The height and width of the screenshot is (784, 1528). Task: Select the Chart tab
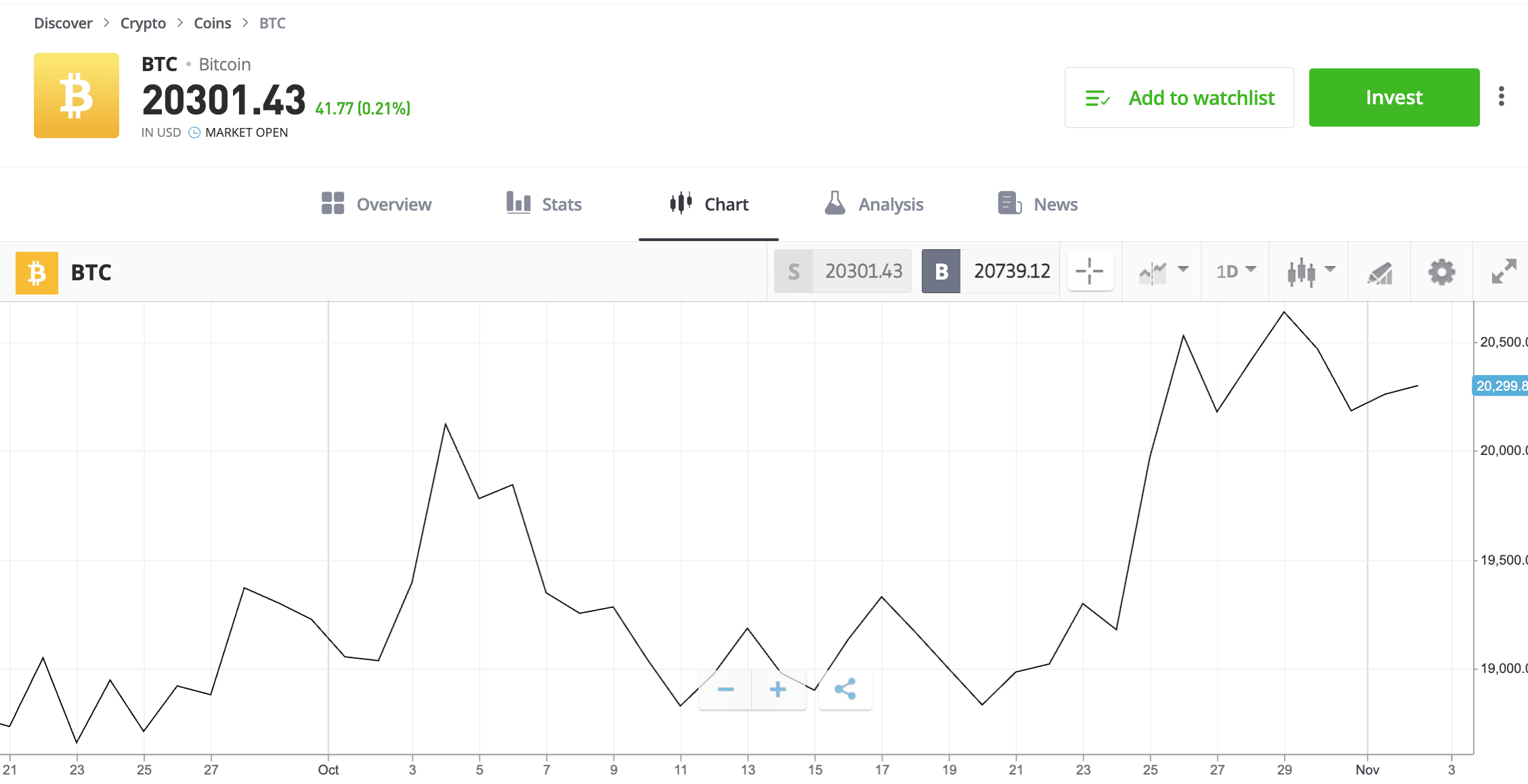[708, 204]
